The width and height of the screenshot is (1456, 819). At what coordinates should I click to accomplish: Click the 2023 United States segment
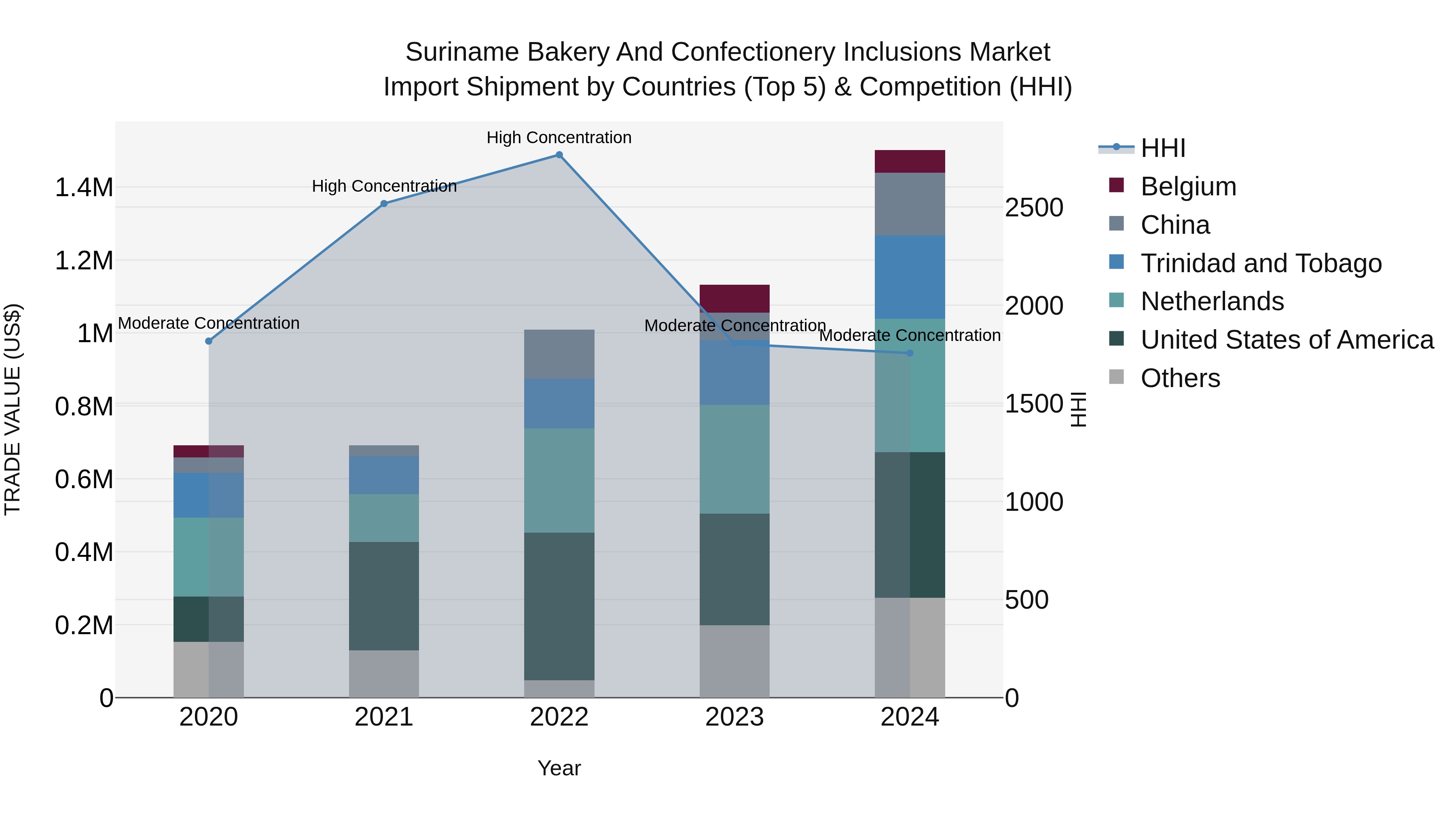(735, 570)
